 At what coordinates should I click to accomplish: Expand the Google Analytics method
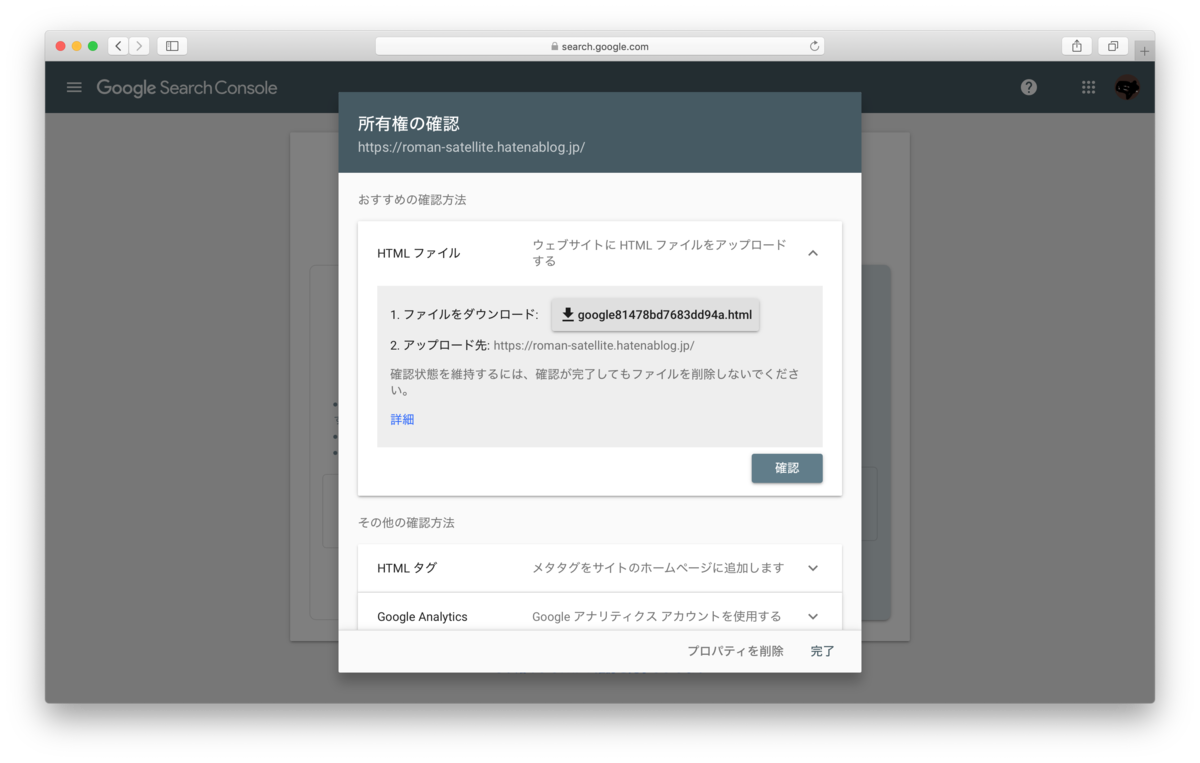[600, 616]
